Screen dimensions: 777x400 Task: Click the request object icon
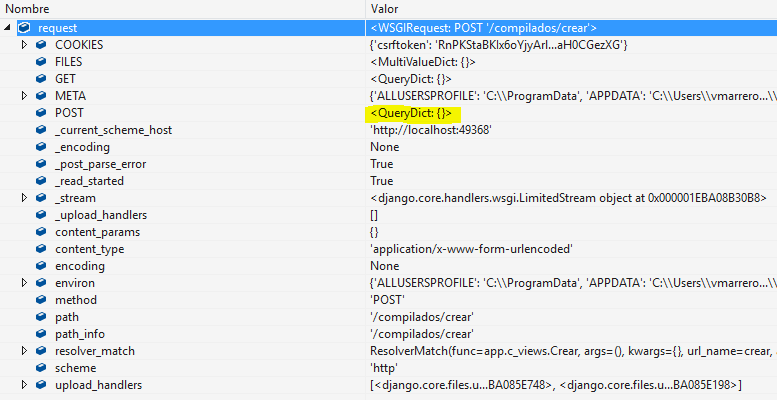(x=24, y=28)
